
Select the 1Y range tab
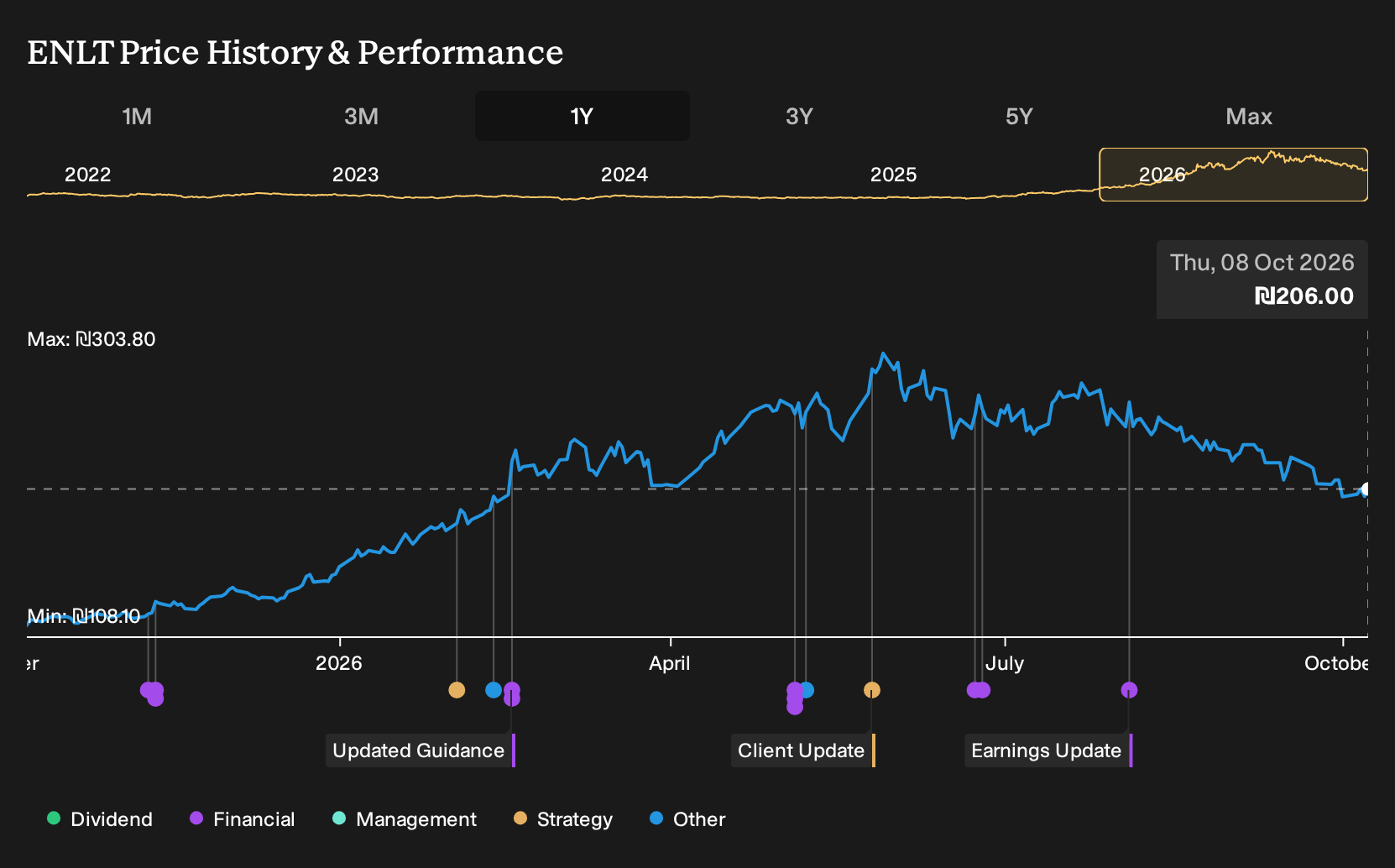[x=582, y=116]
